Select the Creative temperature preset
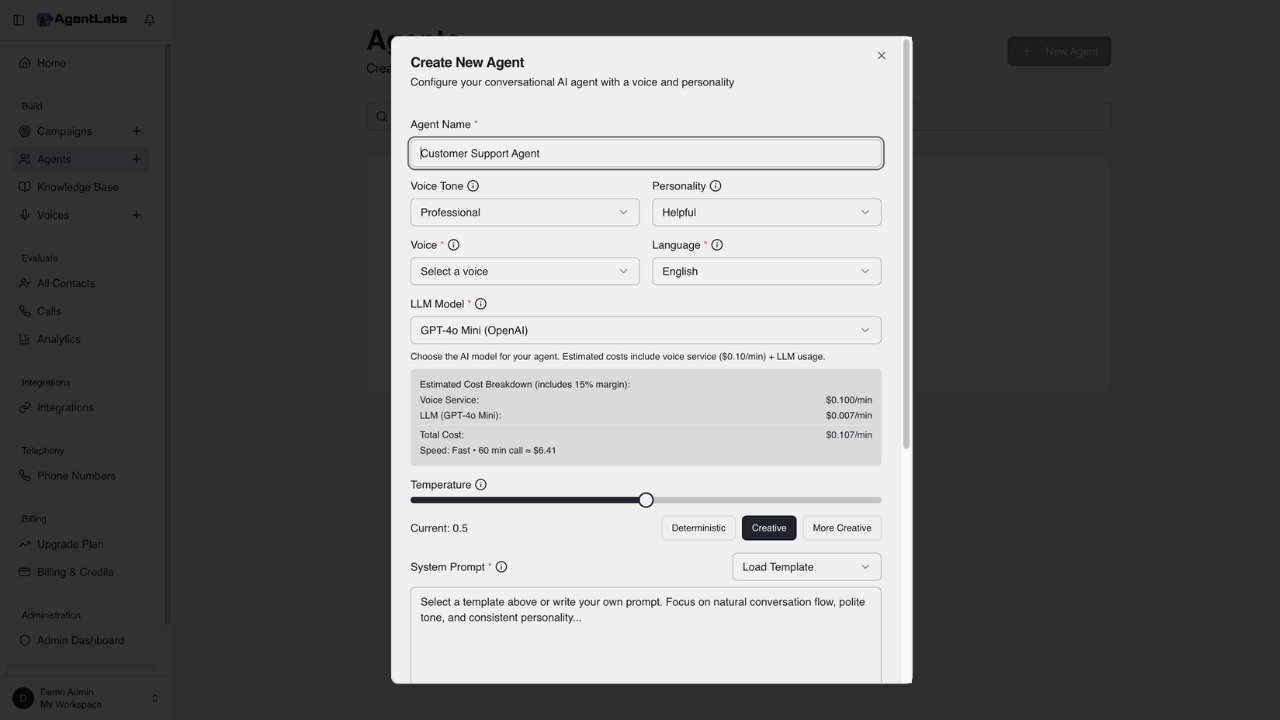 coord(769,528)
